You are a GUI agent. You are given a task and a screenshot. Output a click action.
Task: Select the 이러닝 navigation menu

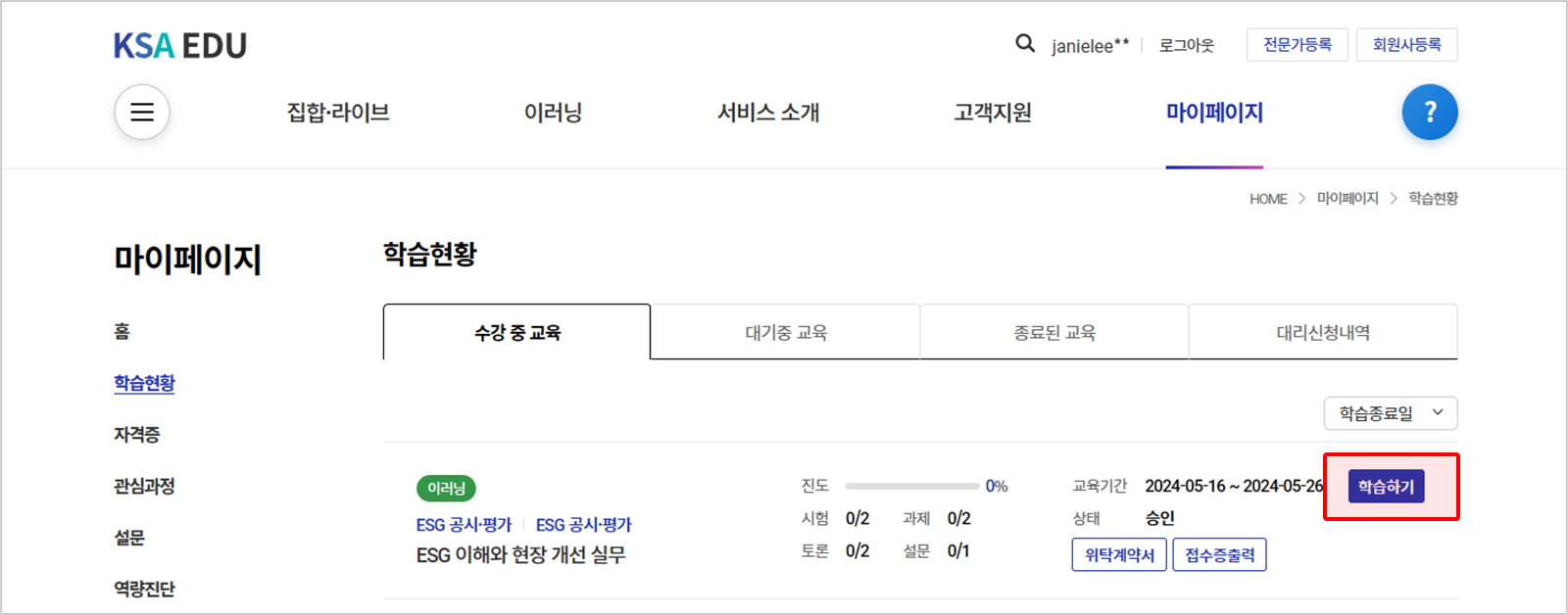(x=554, y=113)
